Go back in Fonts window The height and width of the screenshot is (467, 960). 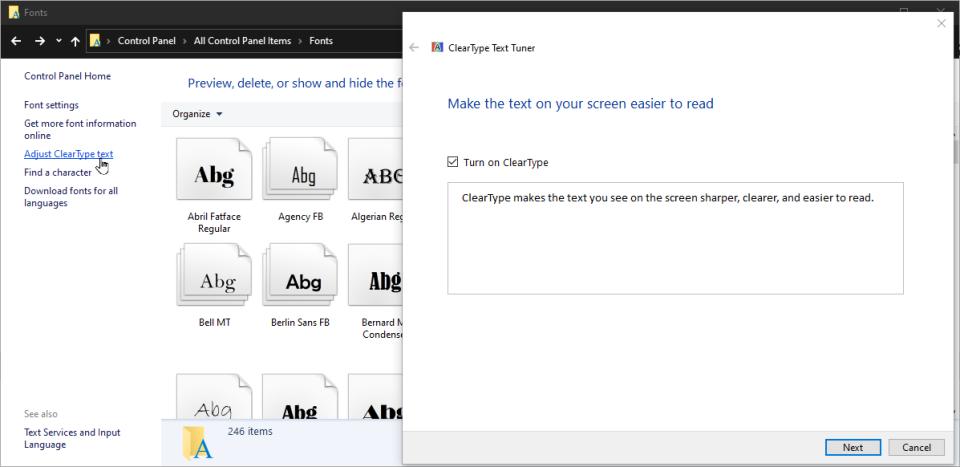tap(17, 41)
